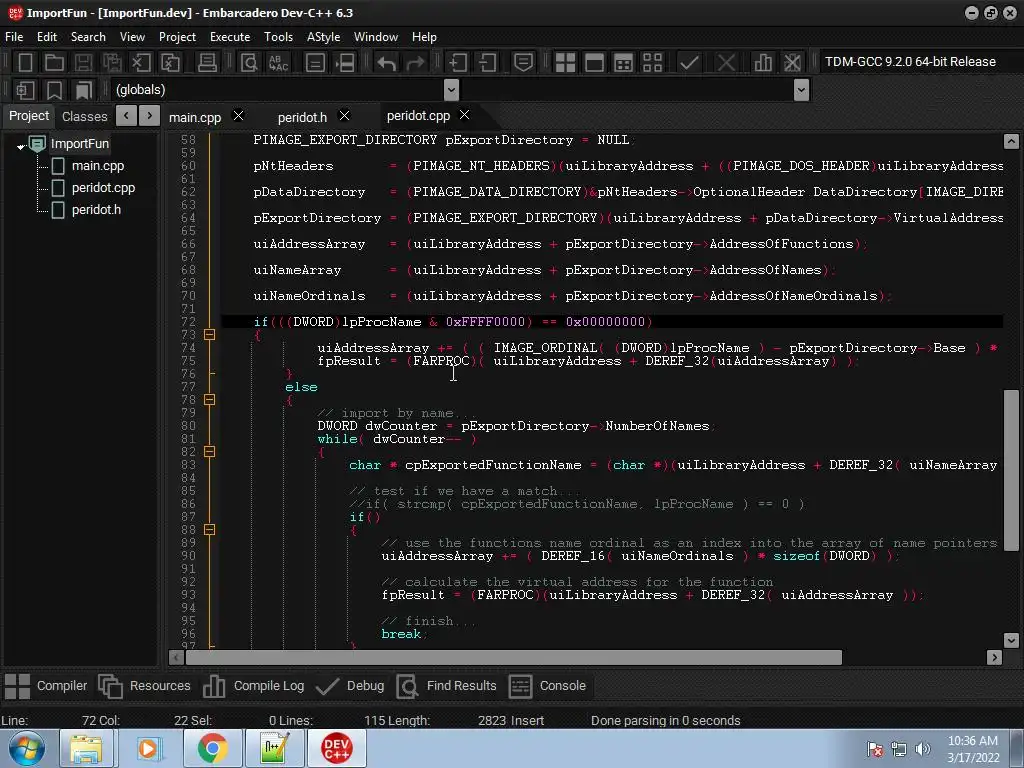Click the Toggle Bookmark icon
The image size is (1024, 768).
click(x=54, y=90)
